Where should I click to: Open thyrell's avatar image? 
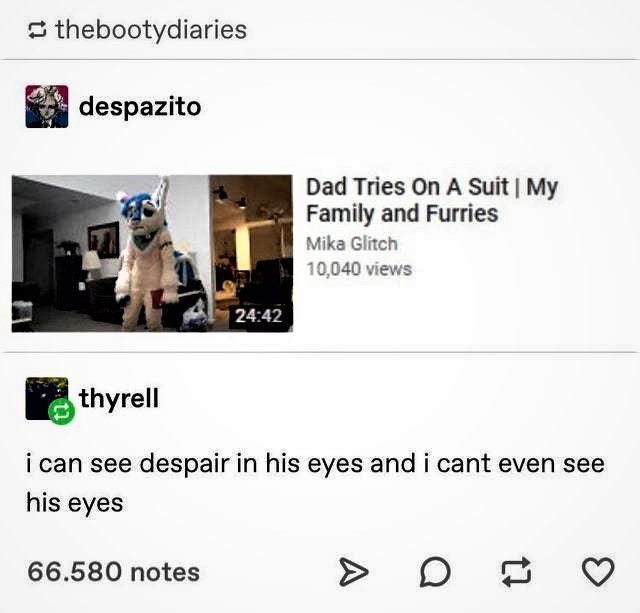[x=46, y=398]
